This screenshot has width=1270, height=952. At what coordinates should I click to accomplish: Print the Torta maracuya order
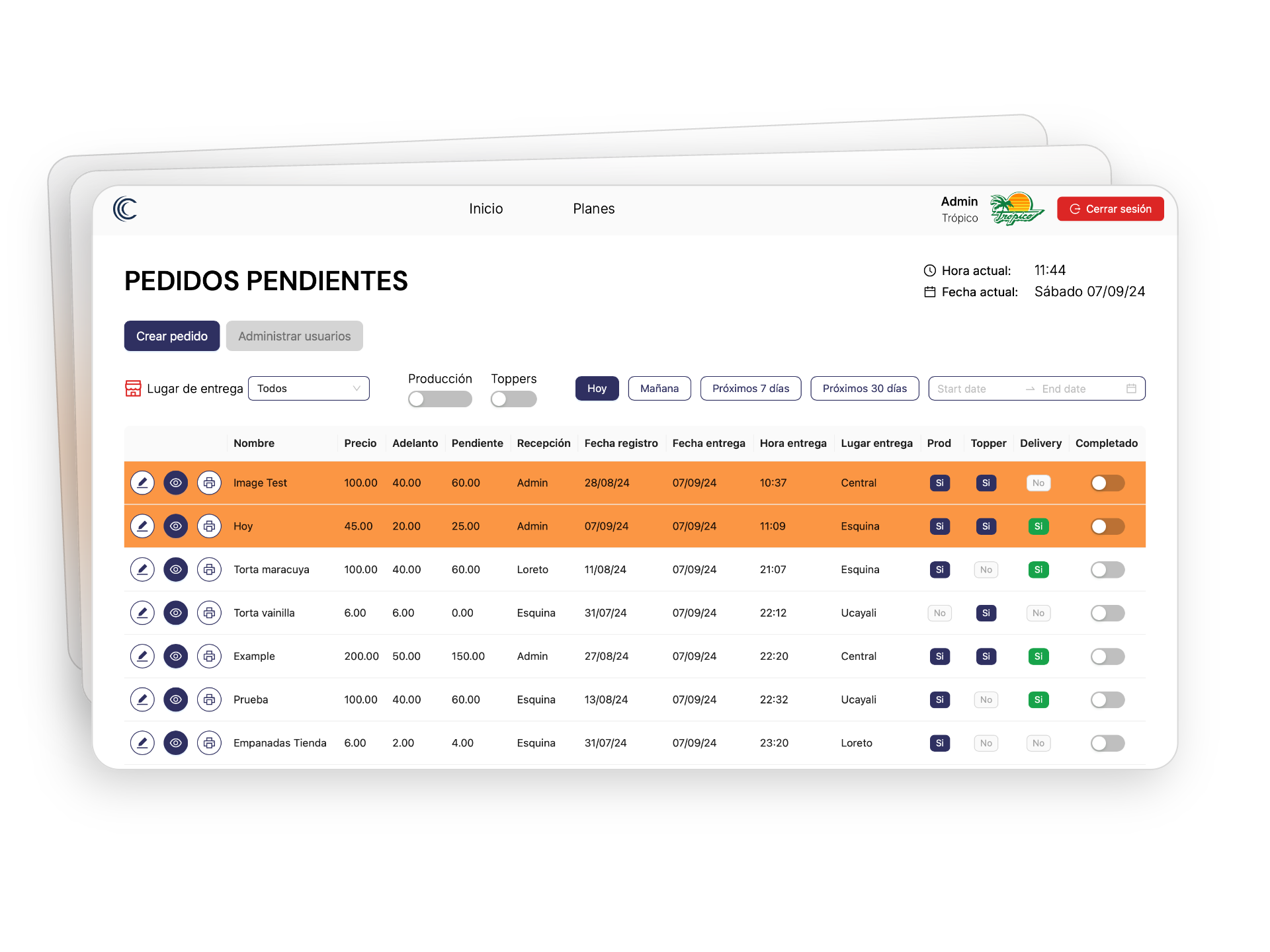coord(209,569)
